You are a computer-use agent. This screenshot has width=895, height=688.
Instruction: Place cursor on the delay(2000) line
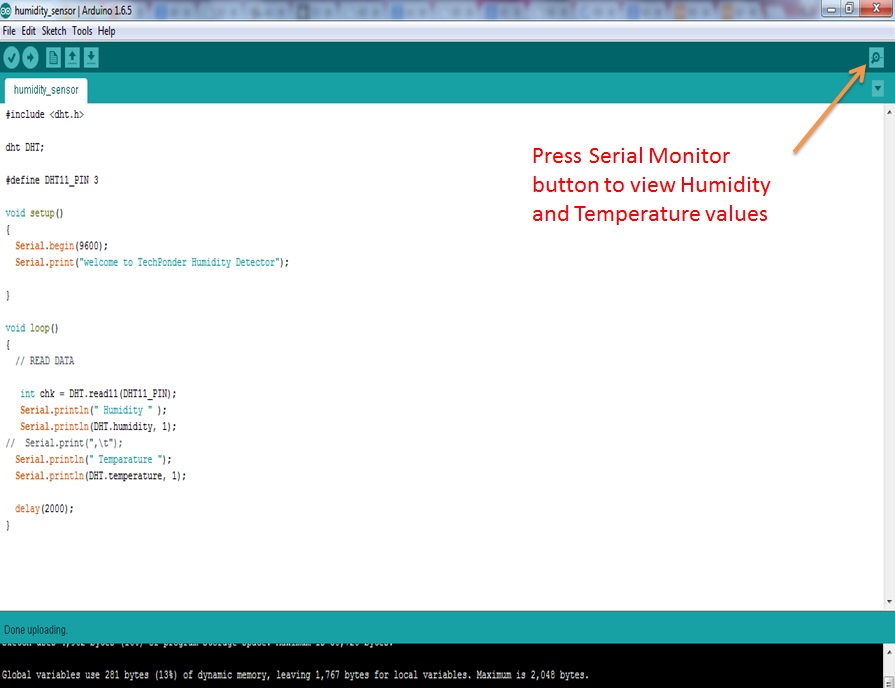click(45, 509)
